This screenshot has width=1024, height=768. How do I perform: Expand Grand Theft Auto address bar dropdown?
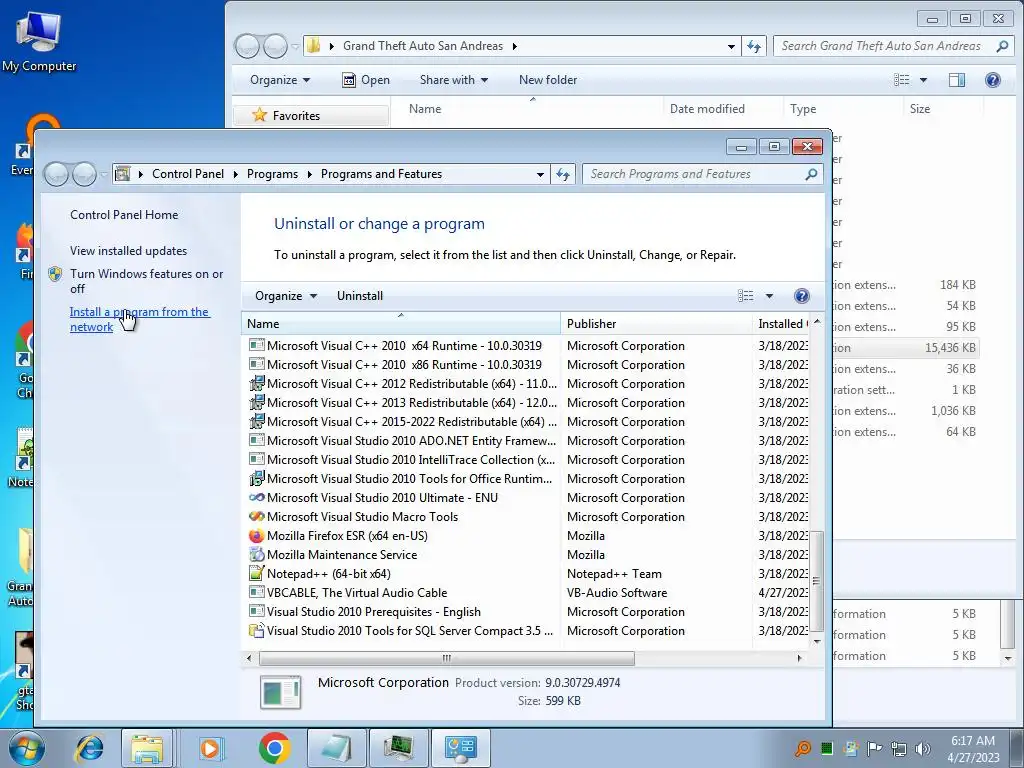pos(731,46)
